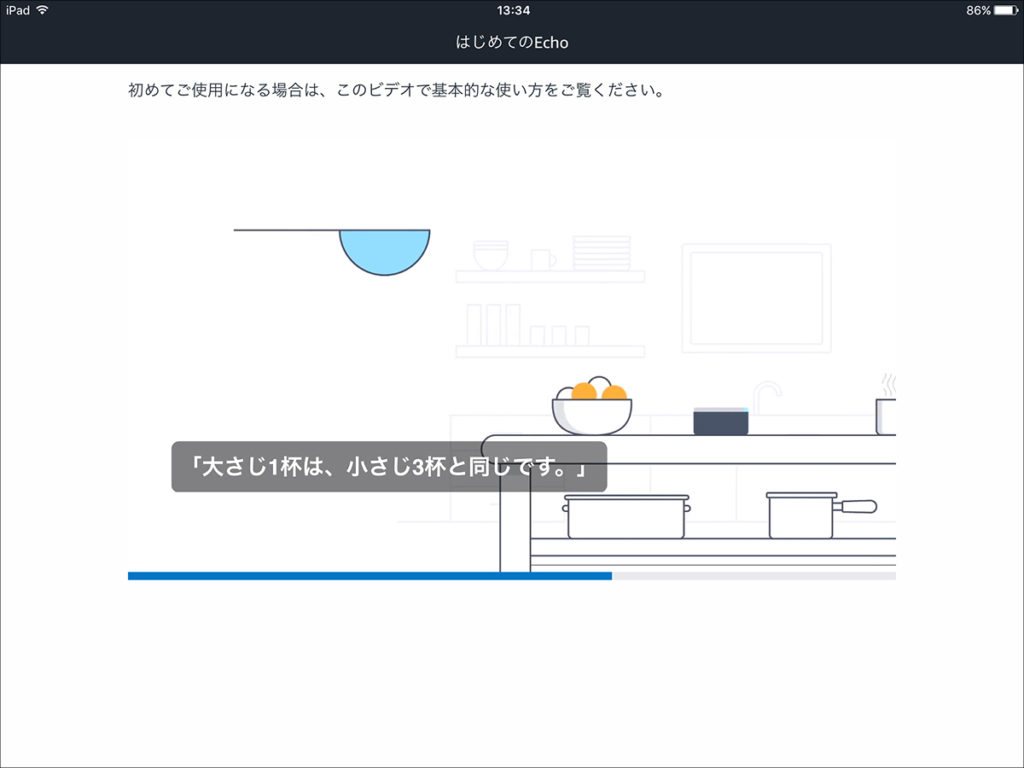Tap the Wi-Fi status icon

point(42,10)
